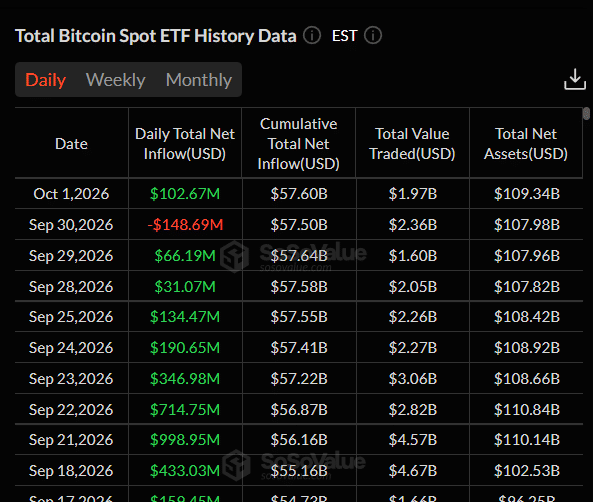This screenshot has width=593, height=502.
Task: Select the Sep 29,2026 date cell
Action: (71, 256)
